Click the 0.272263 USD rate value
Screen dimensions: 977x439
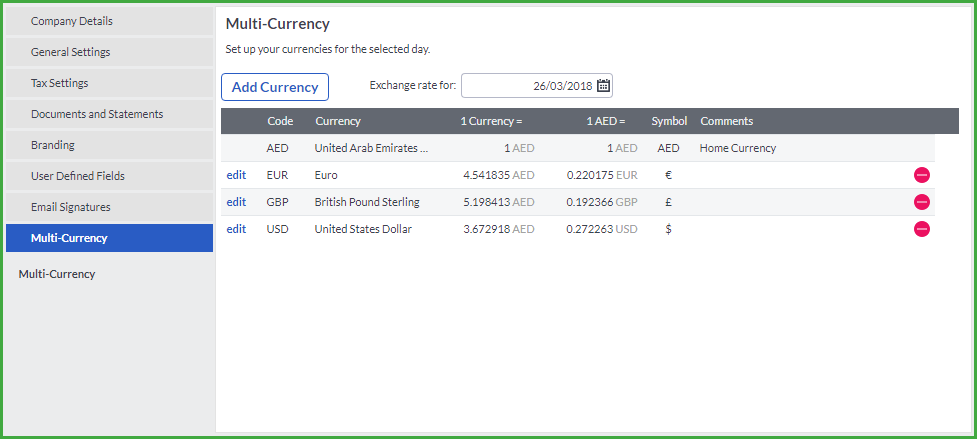pyautogui.click(x=602, y=229)
